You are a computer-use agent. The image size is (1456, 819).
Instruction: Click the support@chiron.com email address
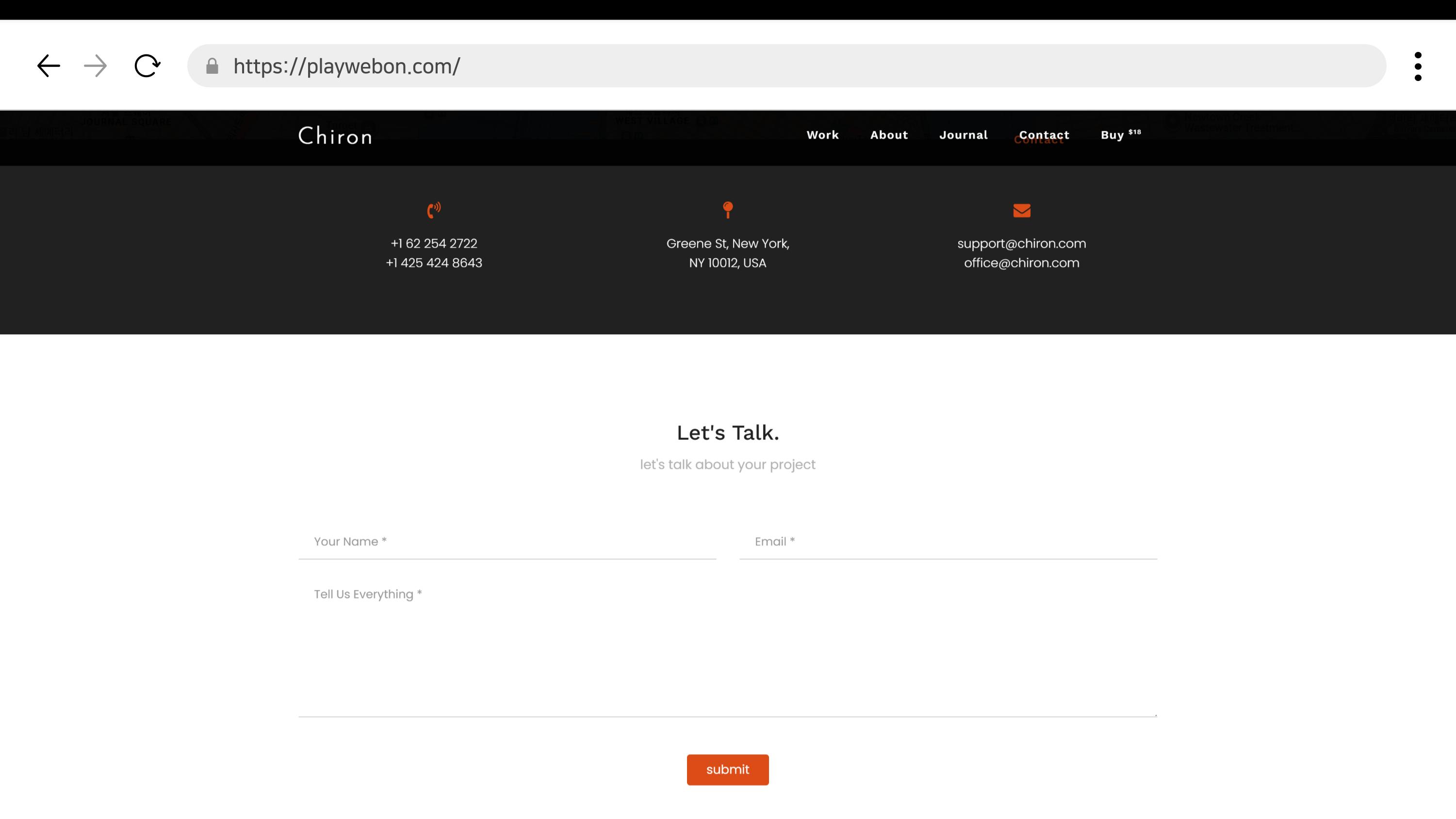1021,244
